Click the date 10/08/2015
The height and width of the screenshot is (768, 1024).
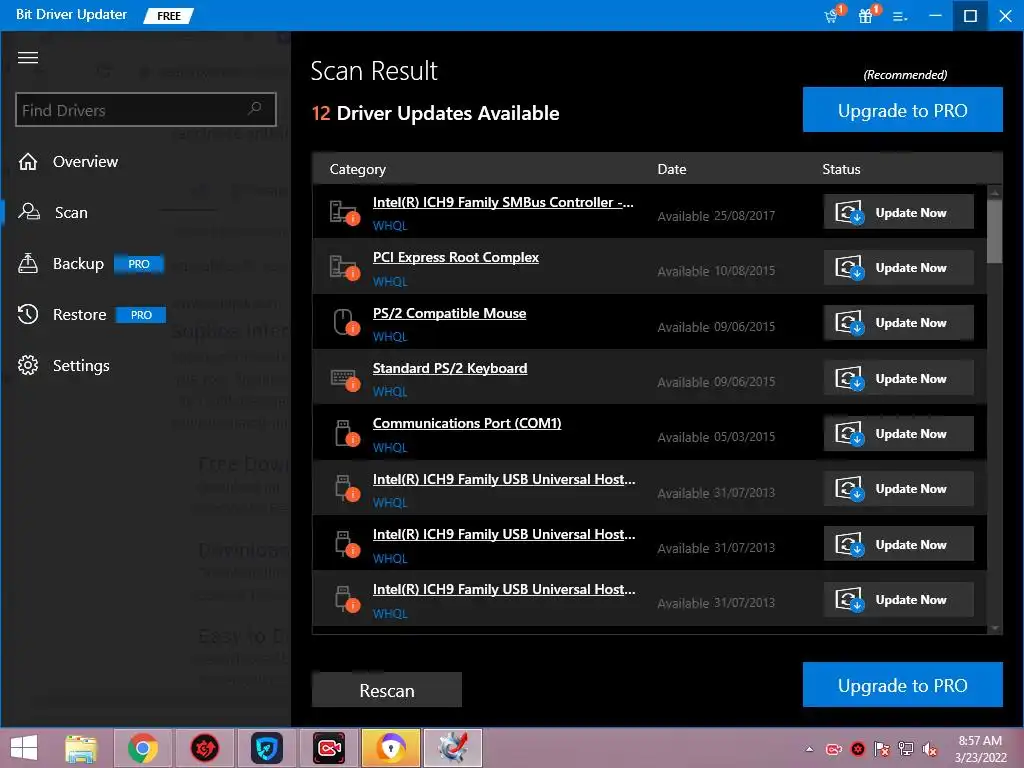[x=744, y=271]
